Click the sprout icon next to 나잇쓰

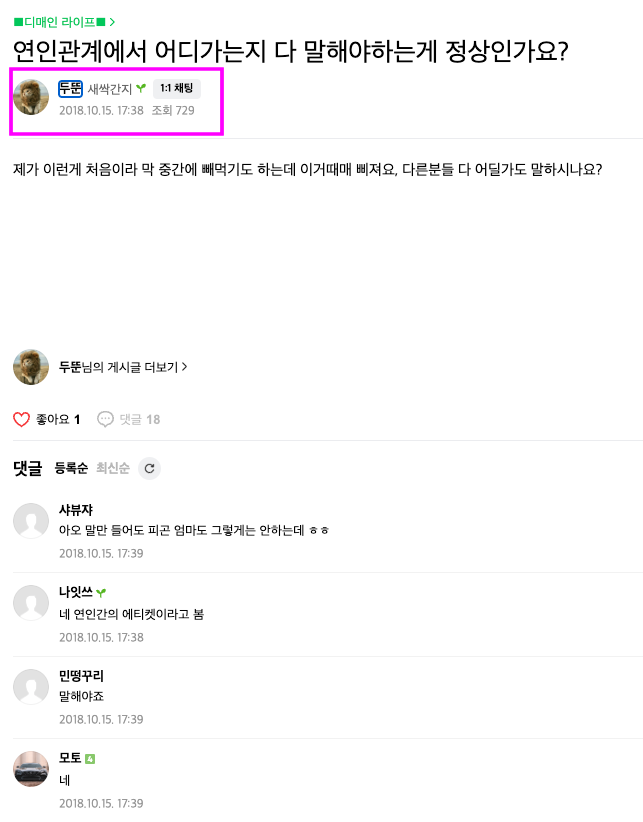pyautogui.click(x=101, y=592)
